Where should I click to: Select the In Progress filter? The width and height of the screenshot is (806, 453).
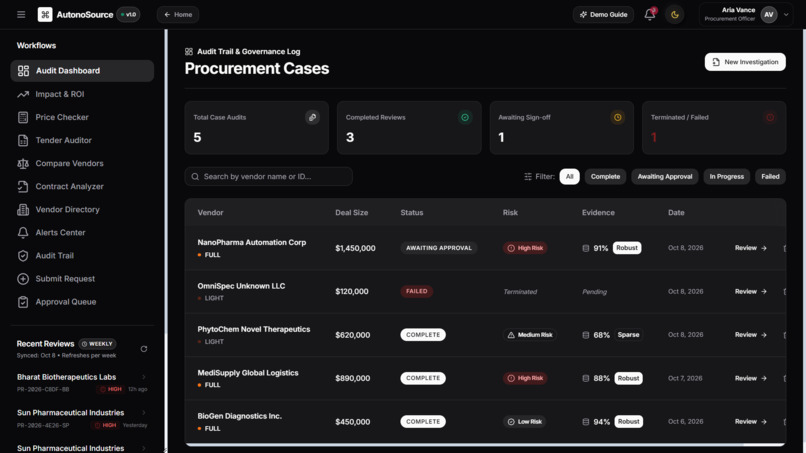coord(727,176)
